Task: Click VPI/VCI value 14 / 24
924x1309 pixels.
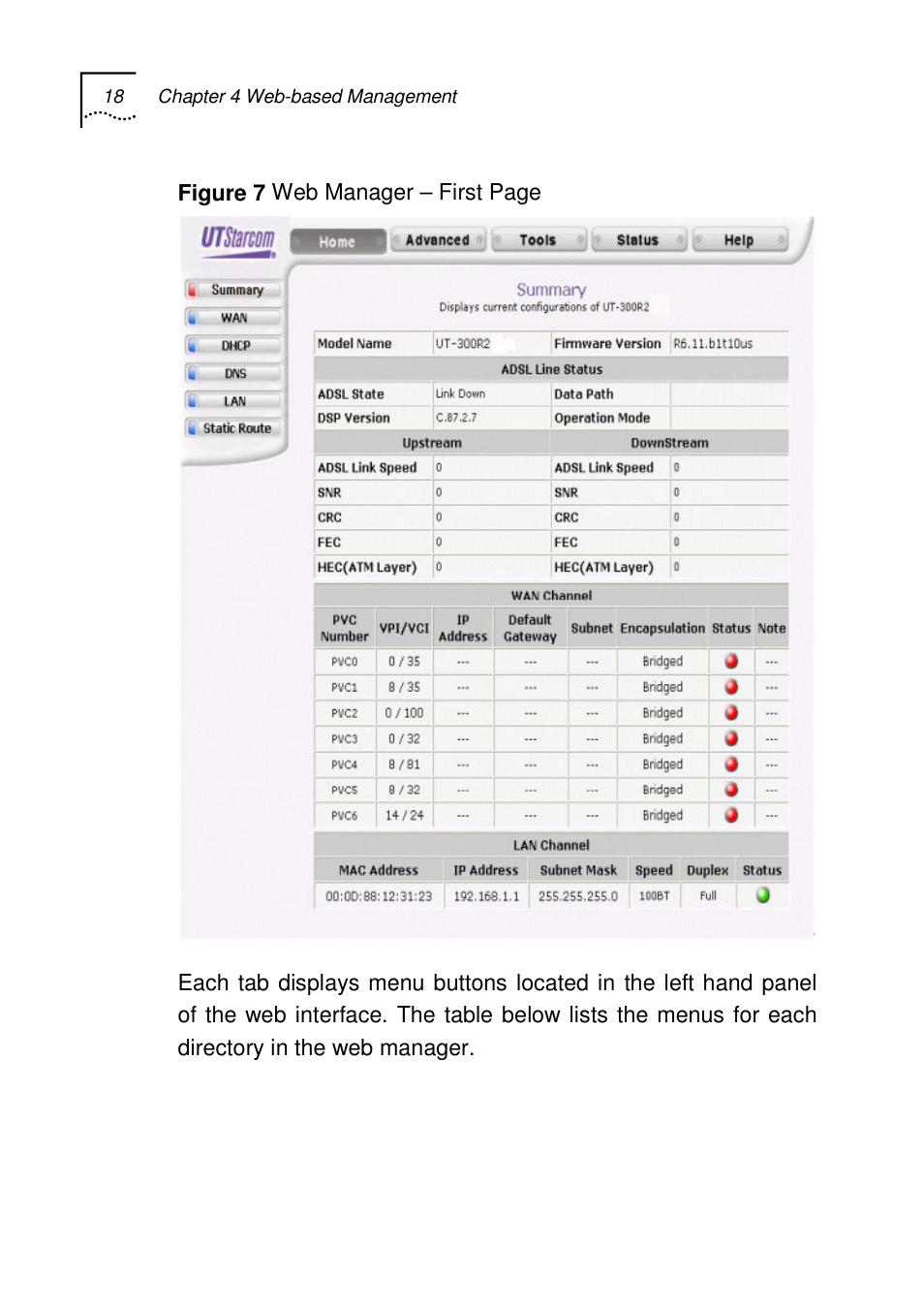Action: [x=404, y=816]
